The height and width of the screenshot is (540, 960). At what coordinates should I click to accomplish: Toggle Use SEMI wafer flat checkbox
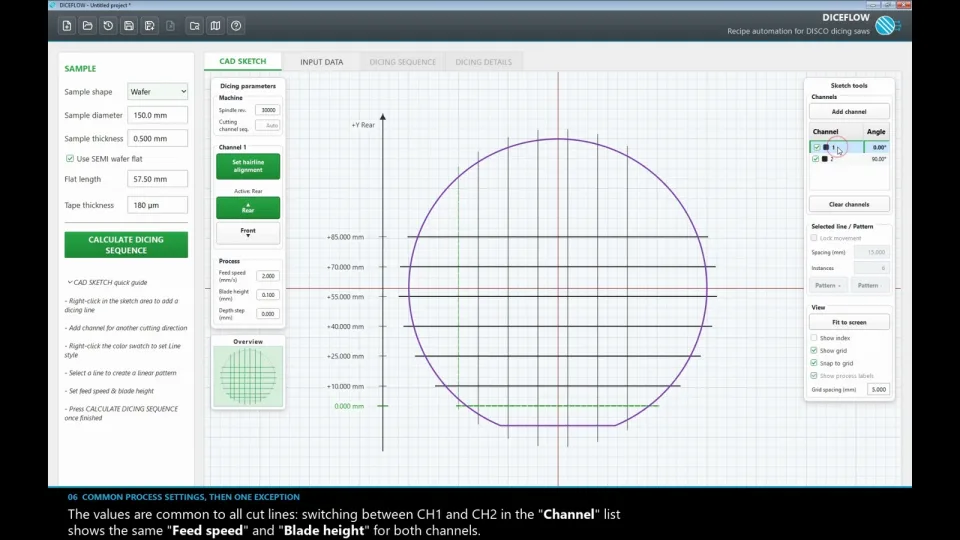pos(70,159)
